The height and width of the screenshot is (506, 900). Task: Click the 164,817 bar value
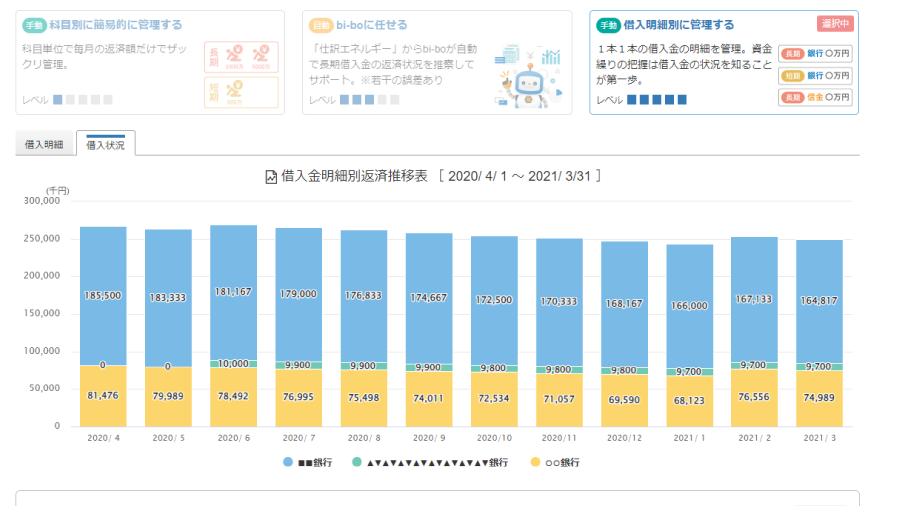[x=819, y=301]
